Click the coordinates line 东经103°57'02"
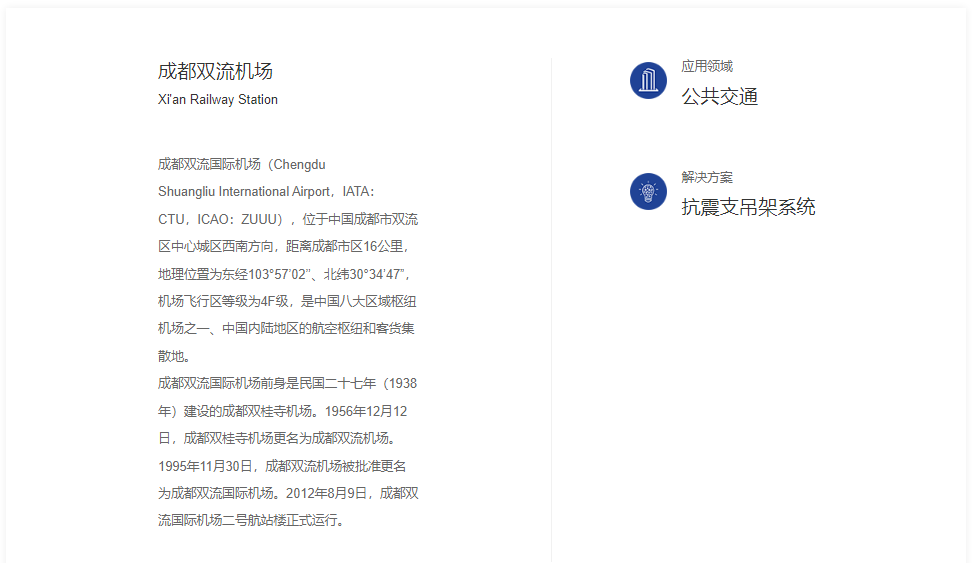Screen dimensions: 972x563 click(x=283, y=274)
